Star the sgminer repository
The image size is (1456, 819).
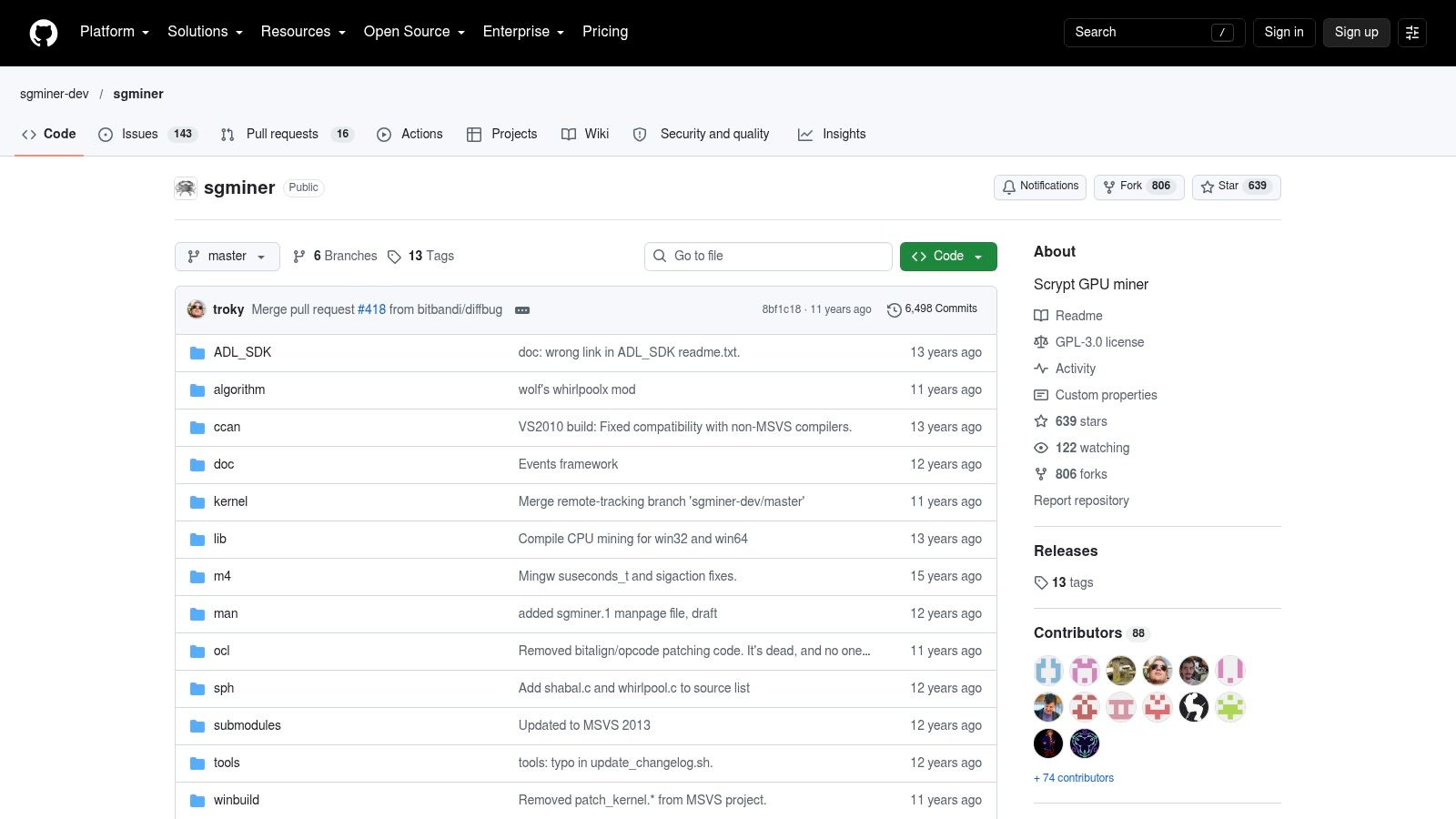tap(1237, 187)
